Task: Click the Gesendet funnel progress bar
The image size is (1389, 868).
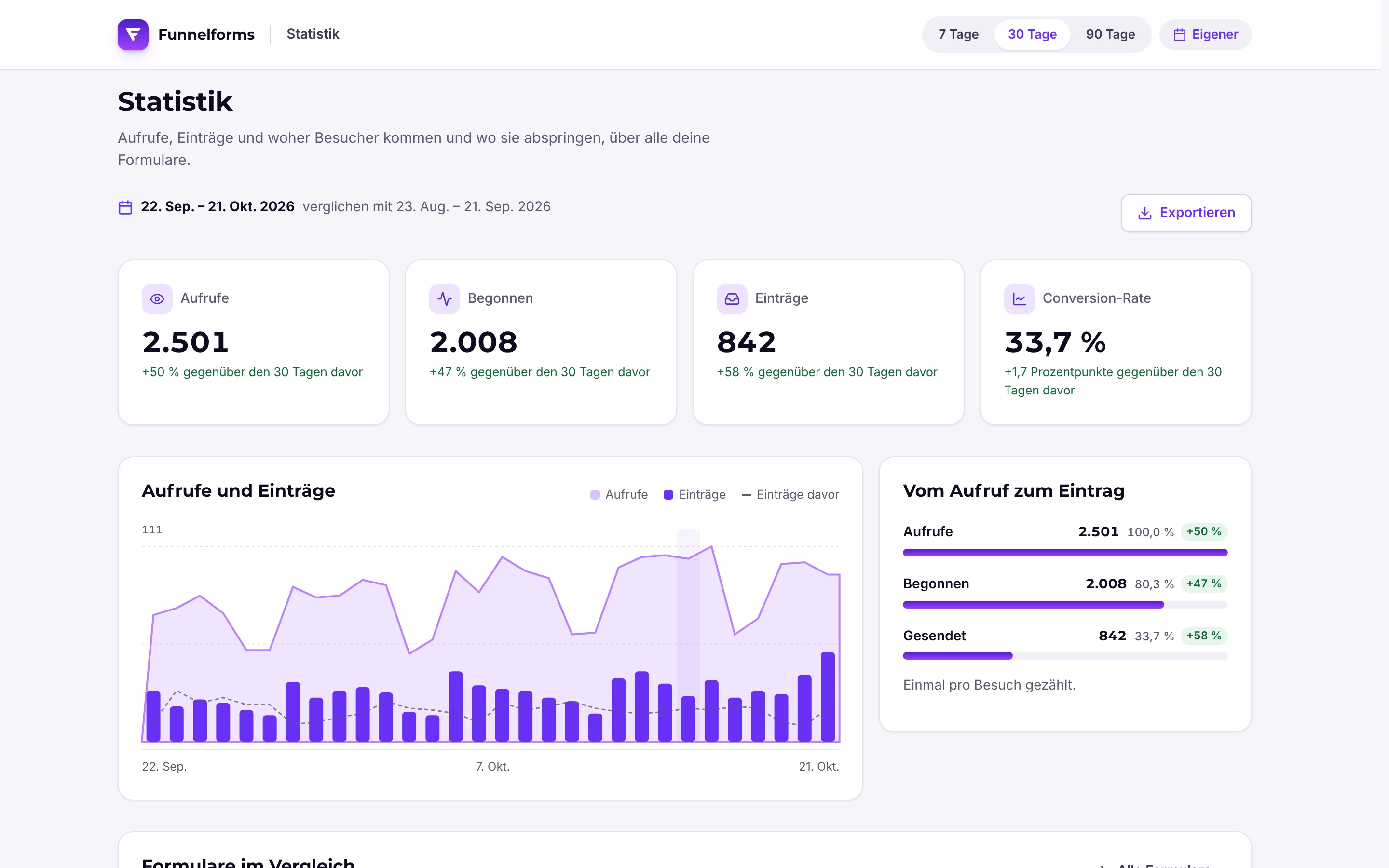Action: tap(1065, 656)
